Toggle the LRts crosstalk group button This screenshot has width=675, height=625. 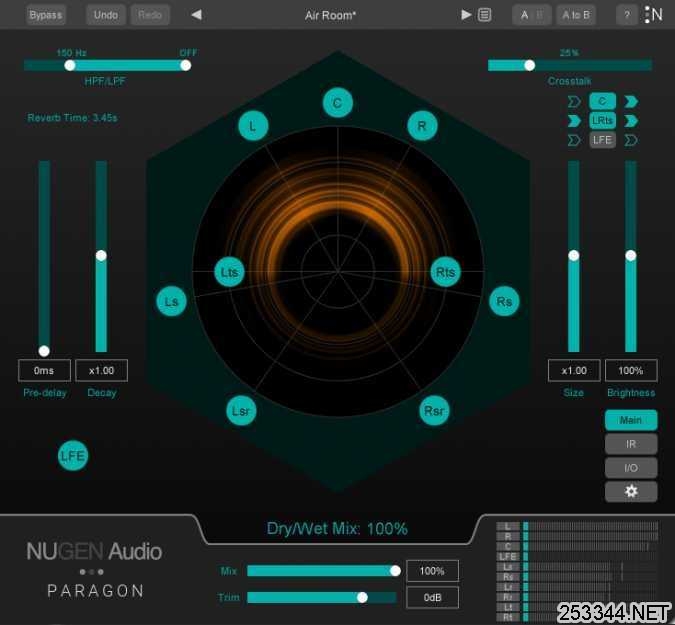point(602,121)
